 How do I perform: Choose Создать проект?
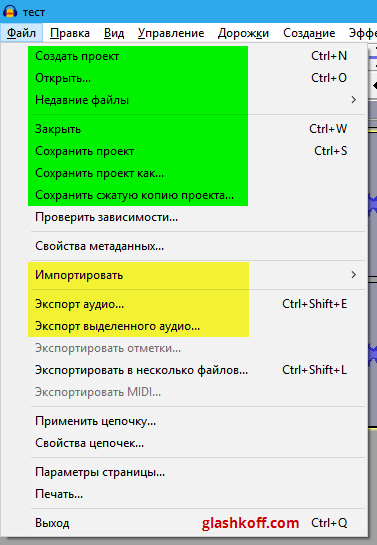184,56
